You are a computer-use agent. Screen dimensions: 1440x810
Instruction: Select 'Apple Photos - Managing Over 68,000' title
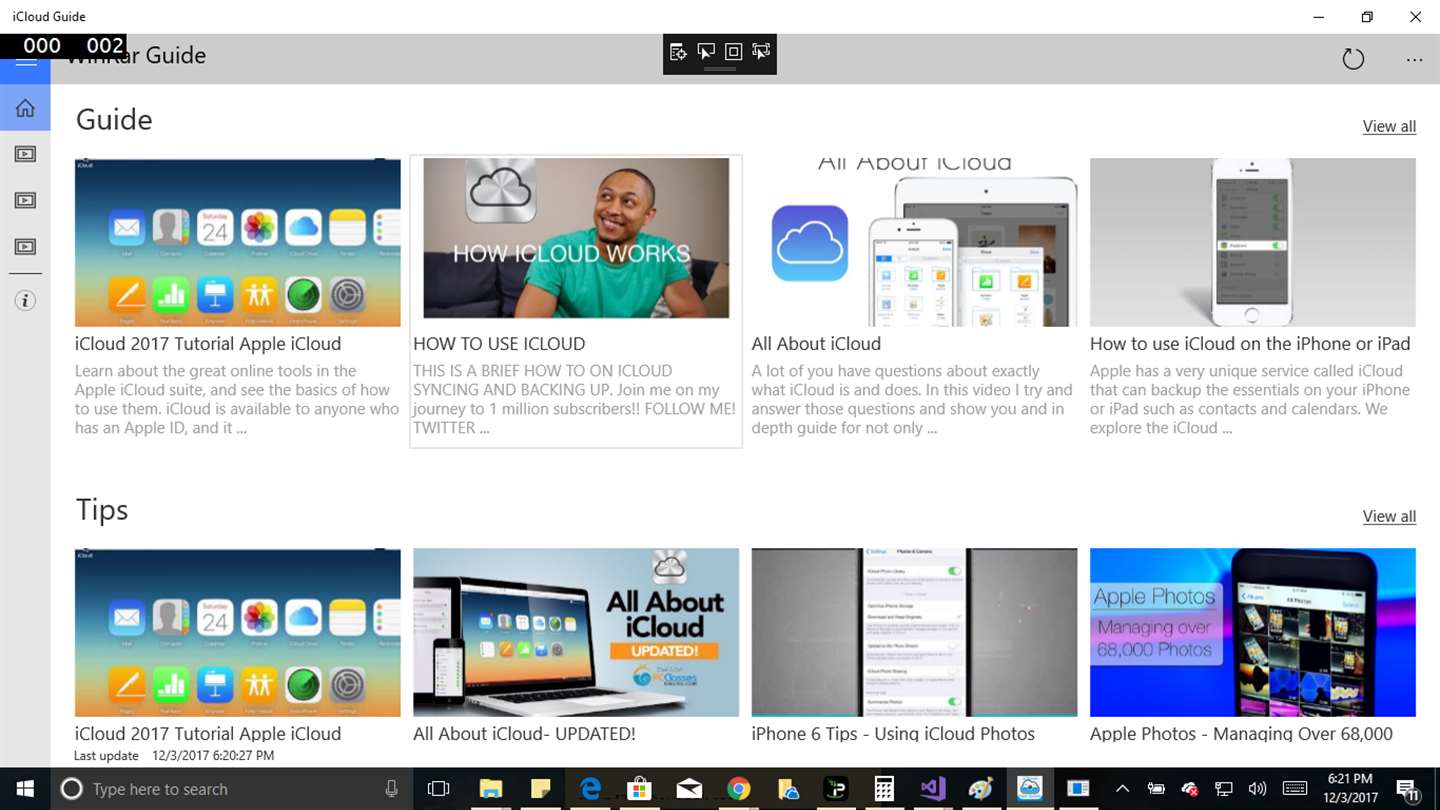(x=1241, y=733)
